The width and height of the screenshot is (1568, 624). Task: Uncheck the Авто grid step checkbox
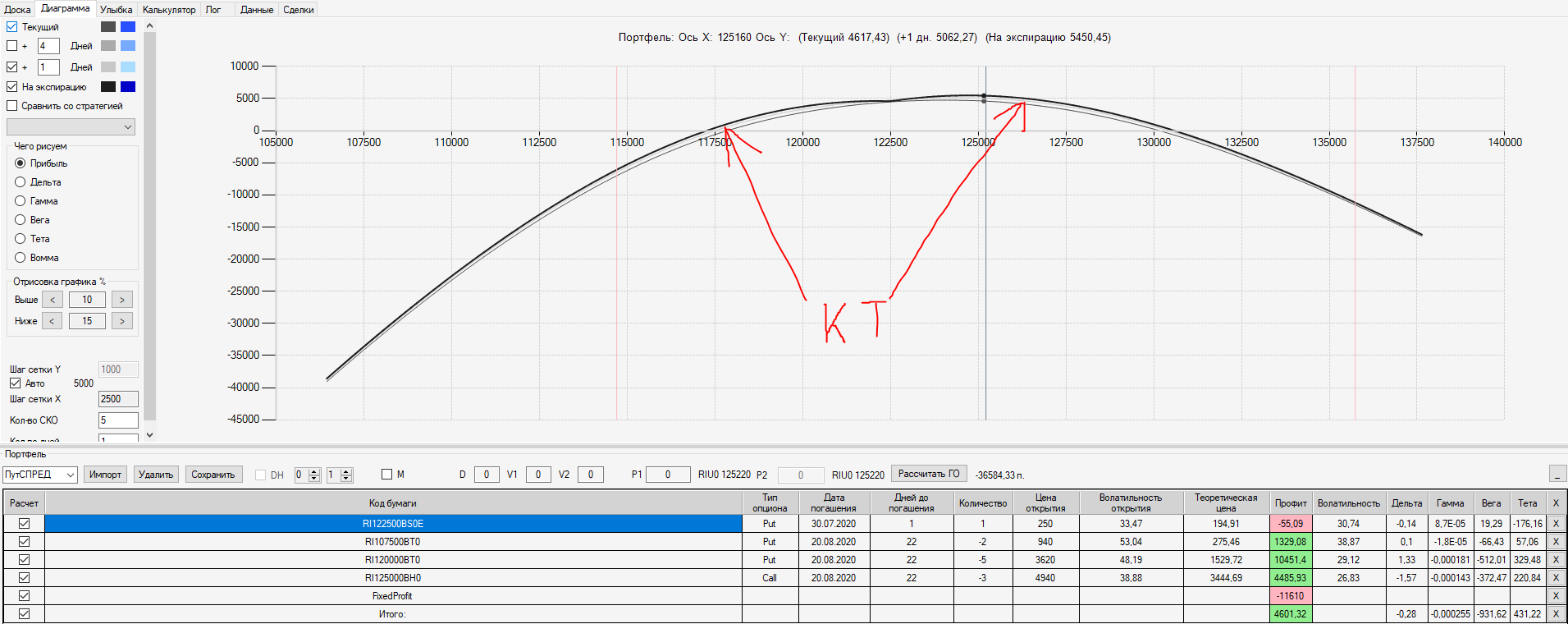click(16, 383)
